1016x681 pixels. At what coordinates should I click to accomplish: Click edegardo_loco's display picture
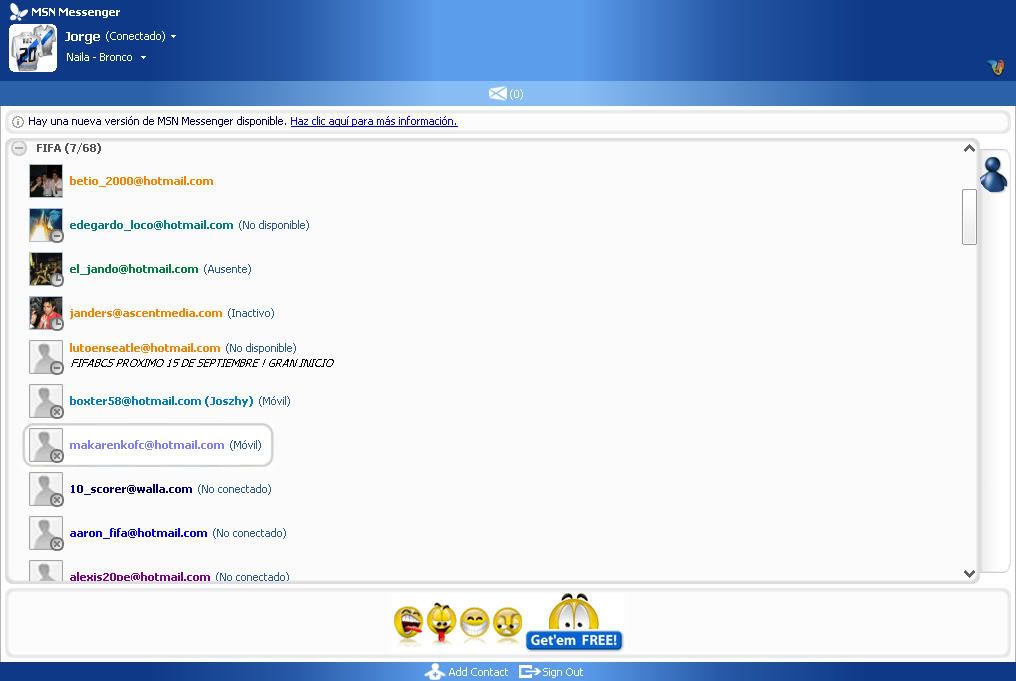pos(46,225)
